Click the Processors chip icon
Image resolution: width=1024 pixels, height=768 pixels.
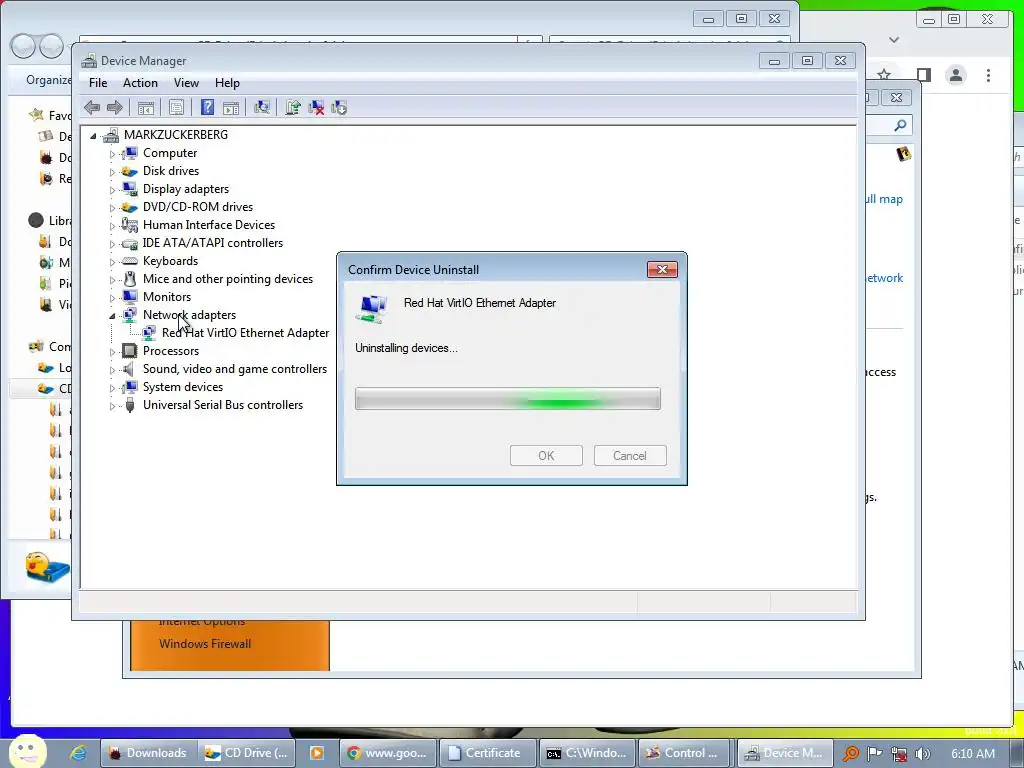point(130,351)
